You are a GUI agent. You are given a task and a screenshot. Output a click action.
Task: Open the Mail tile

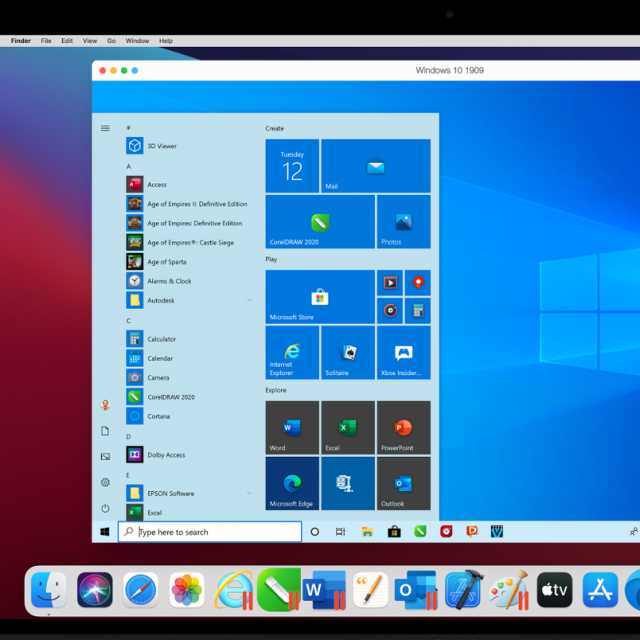(376, 166)
